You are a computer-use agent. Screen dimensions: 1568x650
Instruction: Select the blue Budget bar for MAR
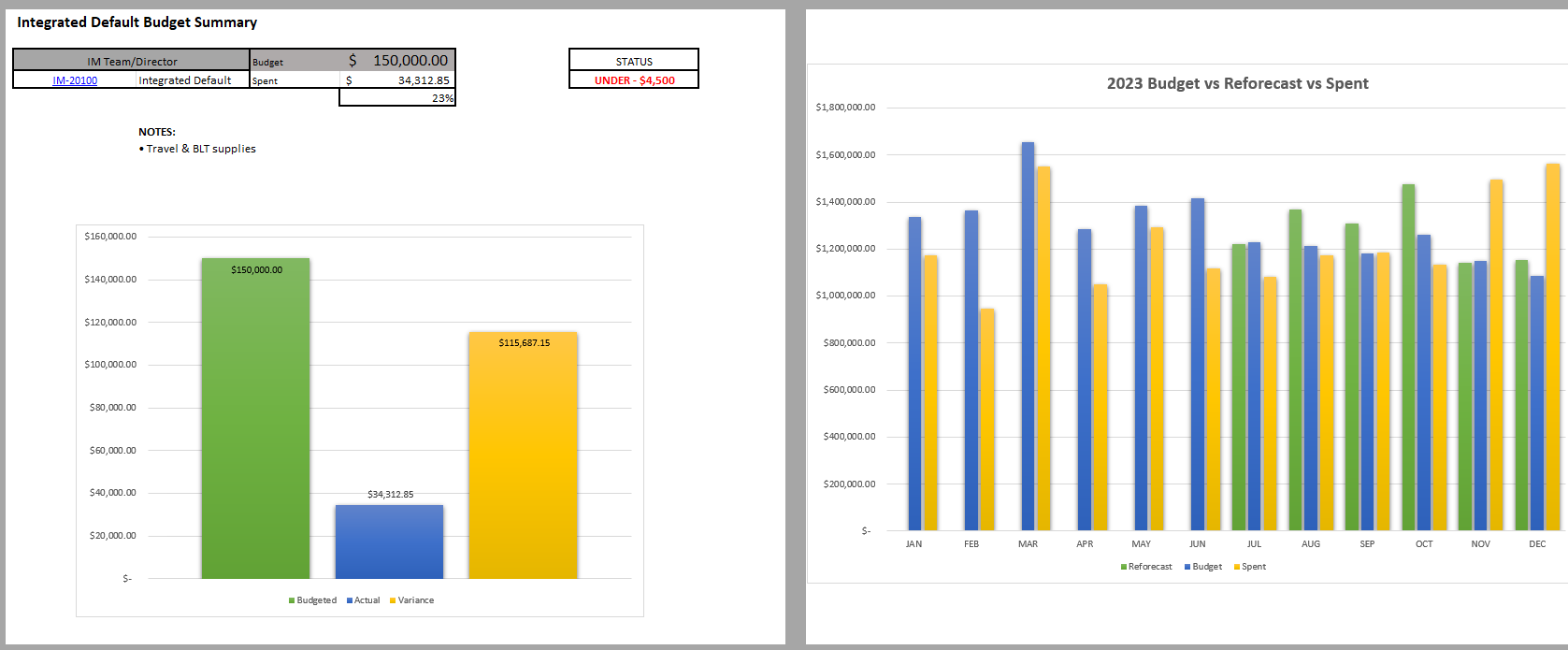coord(1028,337)
